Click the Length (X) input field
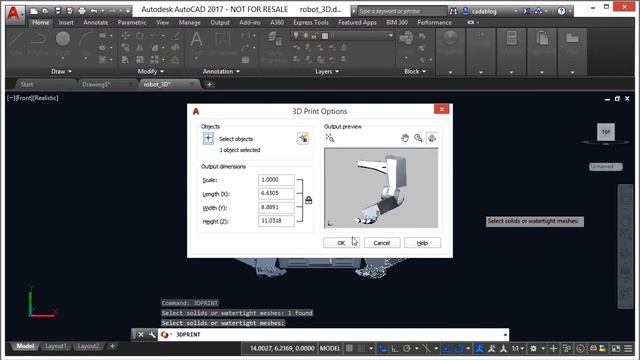 pos(276,193)
